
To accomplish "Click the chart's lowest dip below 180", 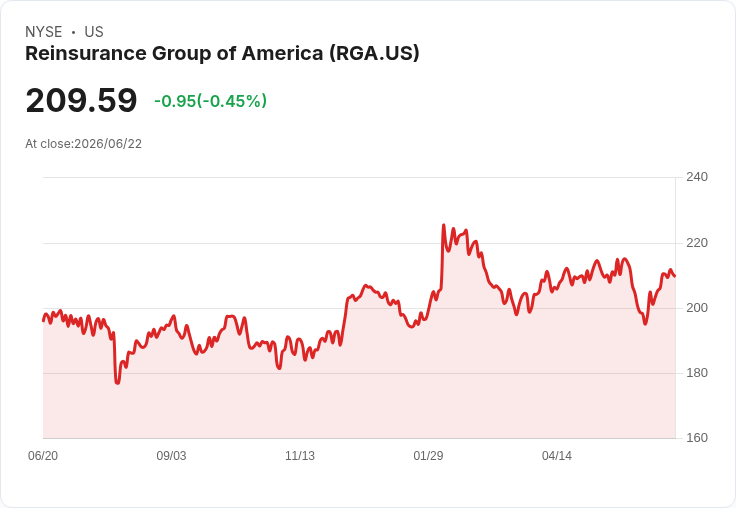I will click(117, 383).
